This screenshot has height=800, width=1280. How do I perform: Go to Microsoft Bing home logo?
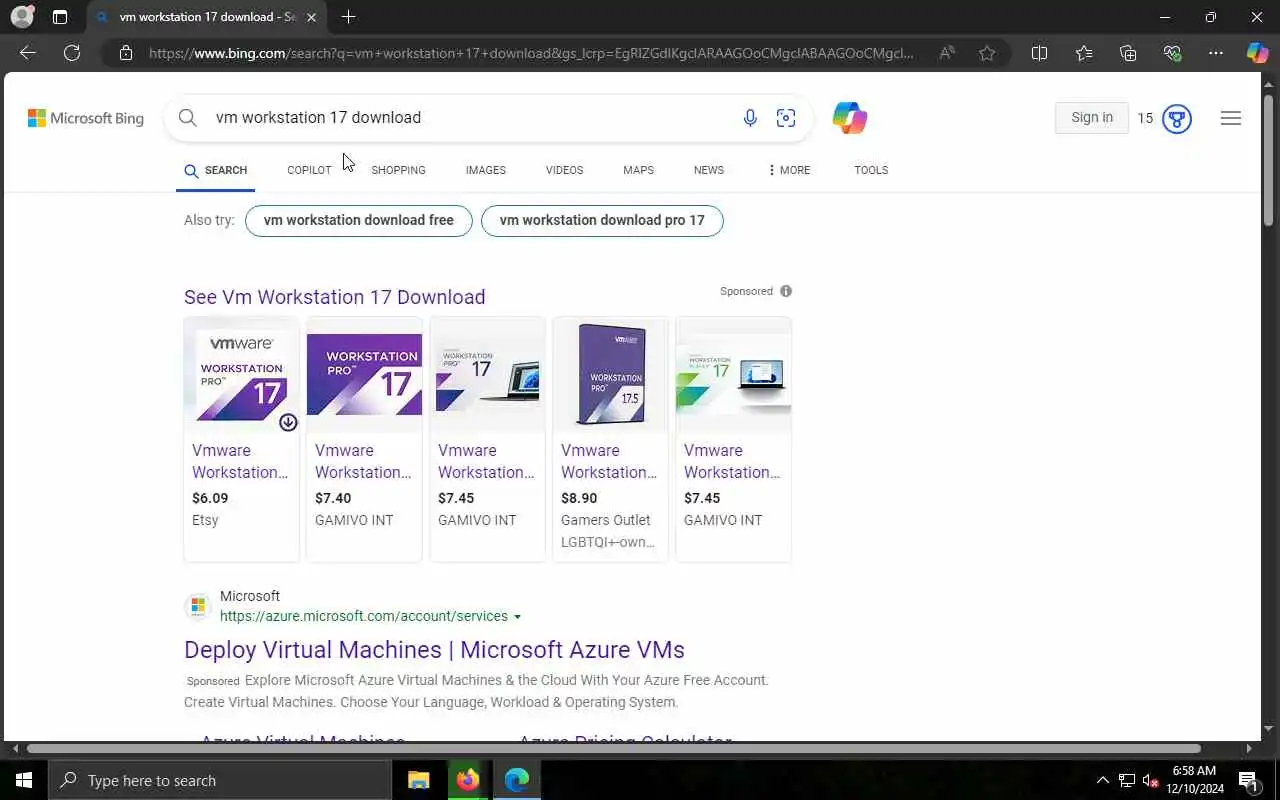coord(86,118)
